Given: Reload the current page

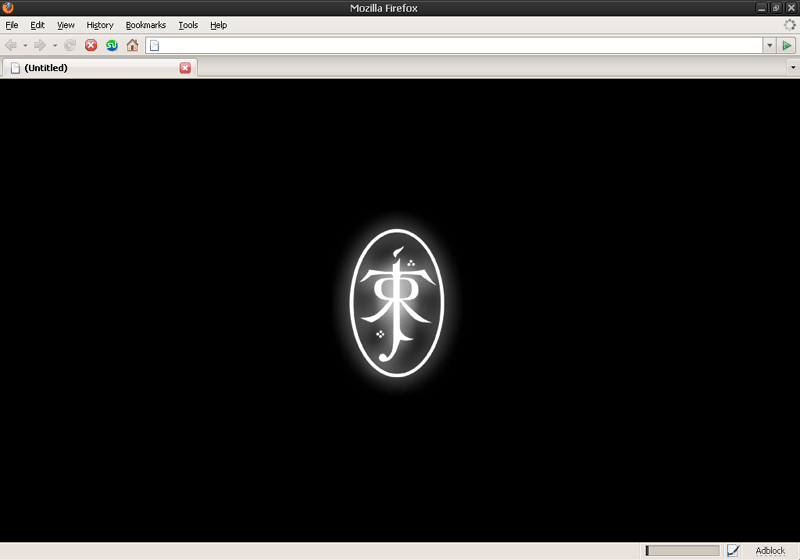Looking at the screenshot, I should click(70, 45).
